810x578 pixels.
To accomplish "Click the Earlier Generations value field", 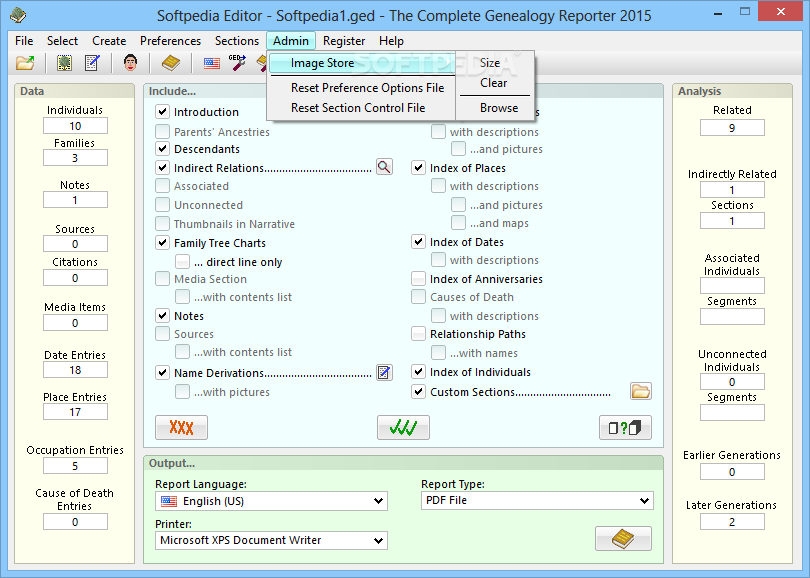I will tap(732, 472).
